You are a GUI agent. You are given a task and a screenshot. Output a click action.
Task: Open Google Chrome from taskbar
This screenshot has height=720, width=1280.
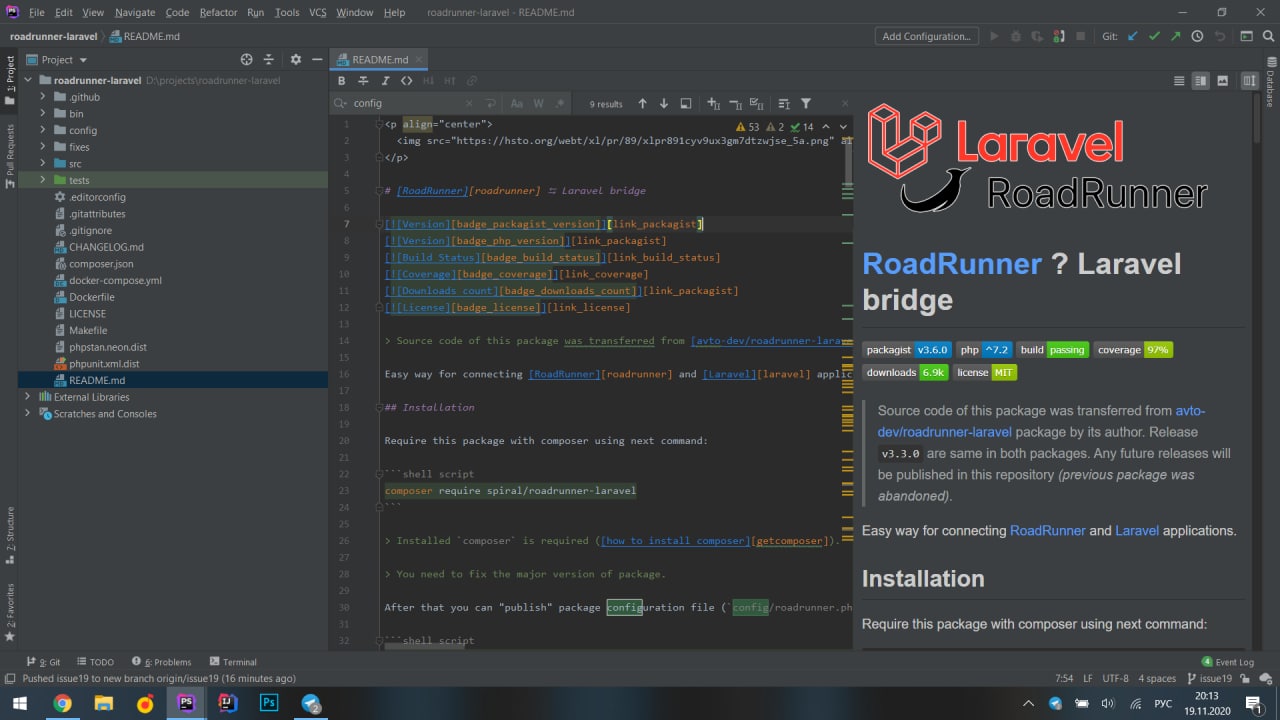coord(62,703)
